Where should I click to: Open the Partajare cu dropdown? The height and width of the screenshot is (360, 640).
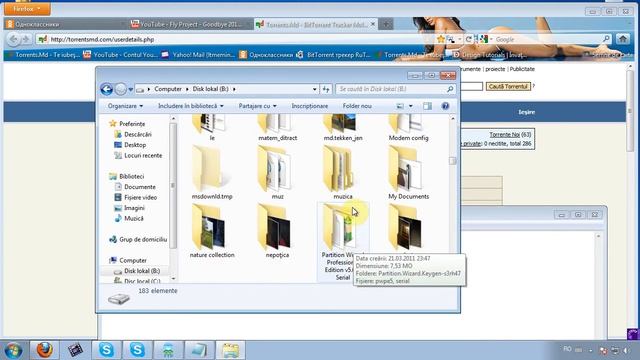[x=257, y=106]
